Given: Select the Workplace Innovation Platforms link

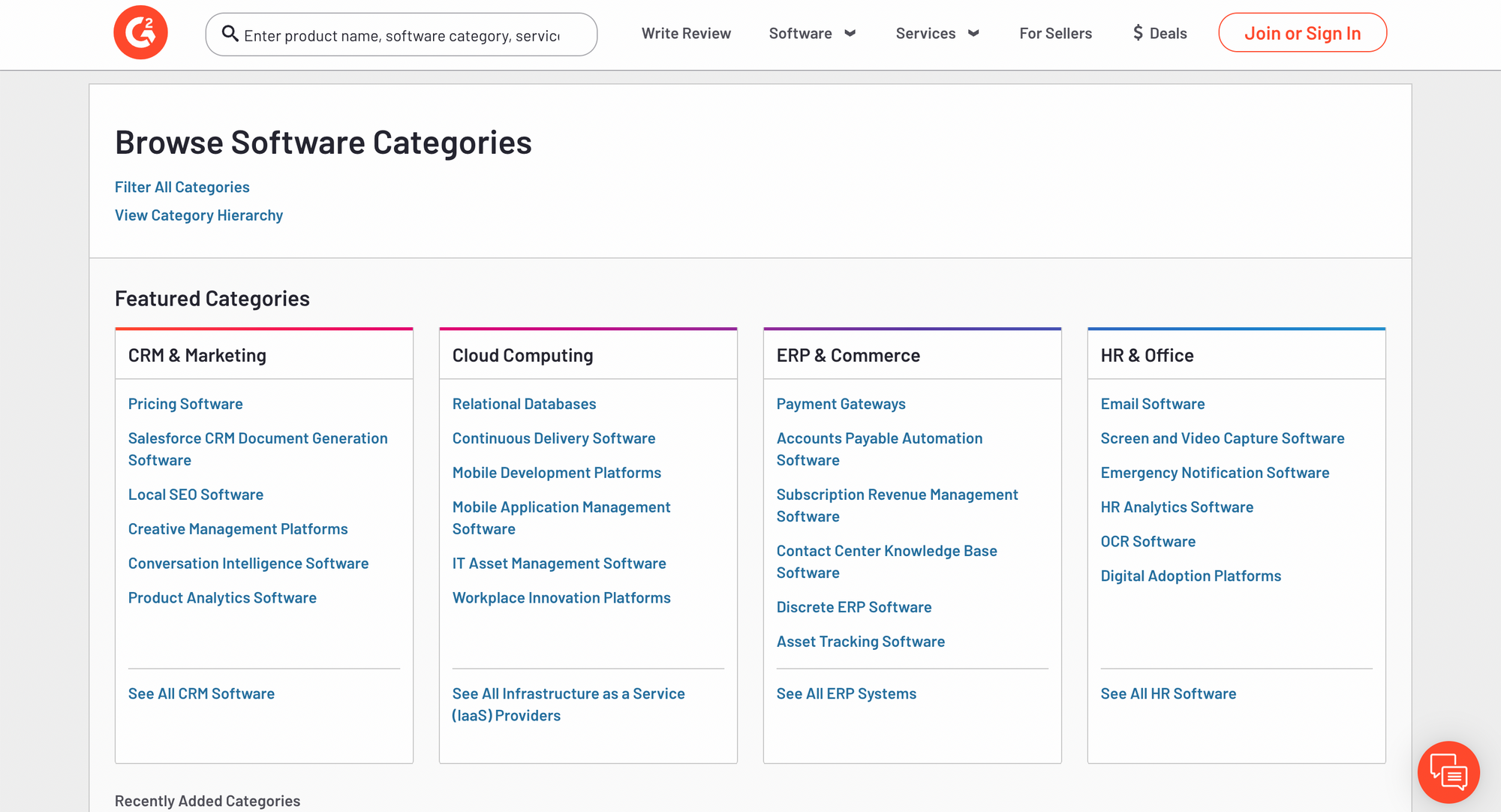Looking at the screenshot, I should pos(561,597).
